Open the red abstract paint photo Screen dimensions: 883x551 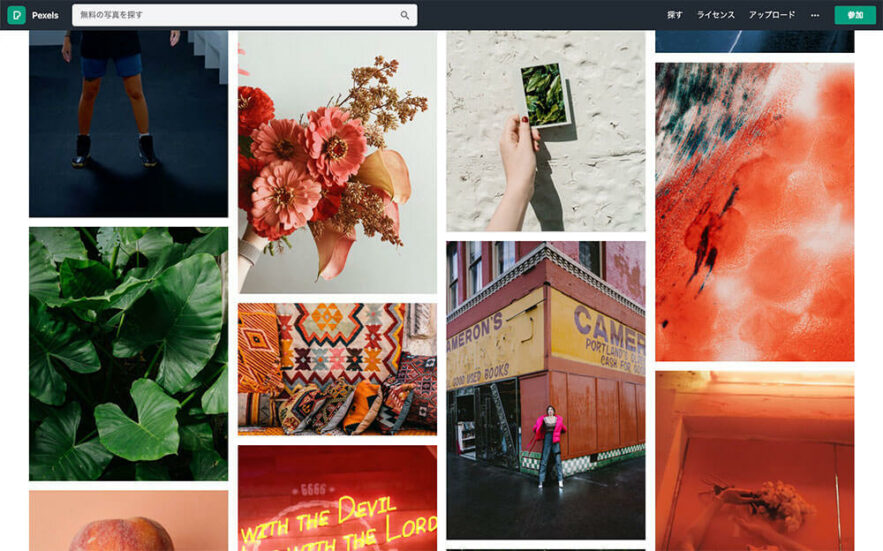click(755, 212)
